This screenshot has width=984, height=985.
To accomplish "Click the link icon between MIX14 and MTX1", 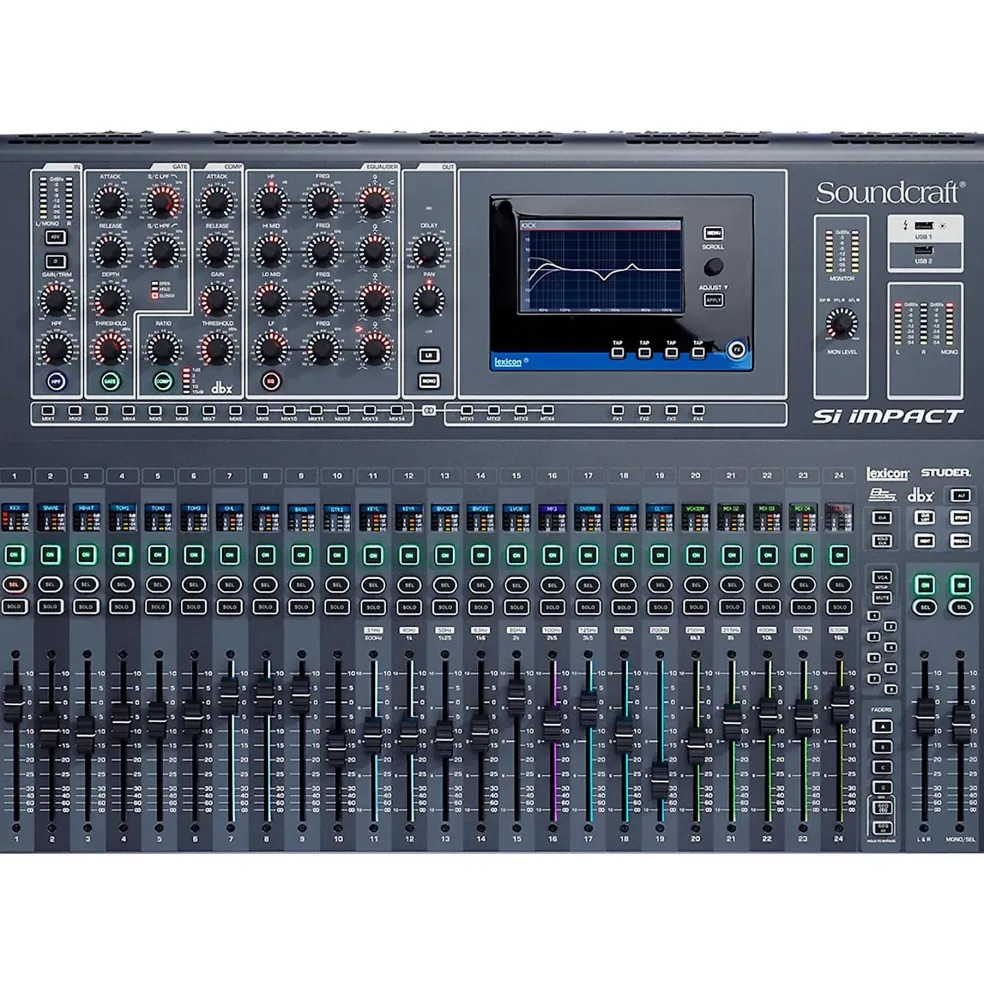I will (x=429, y=410).
